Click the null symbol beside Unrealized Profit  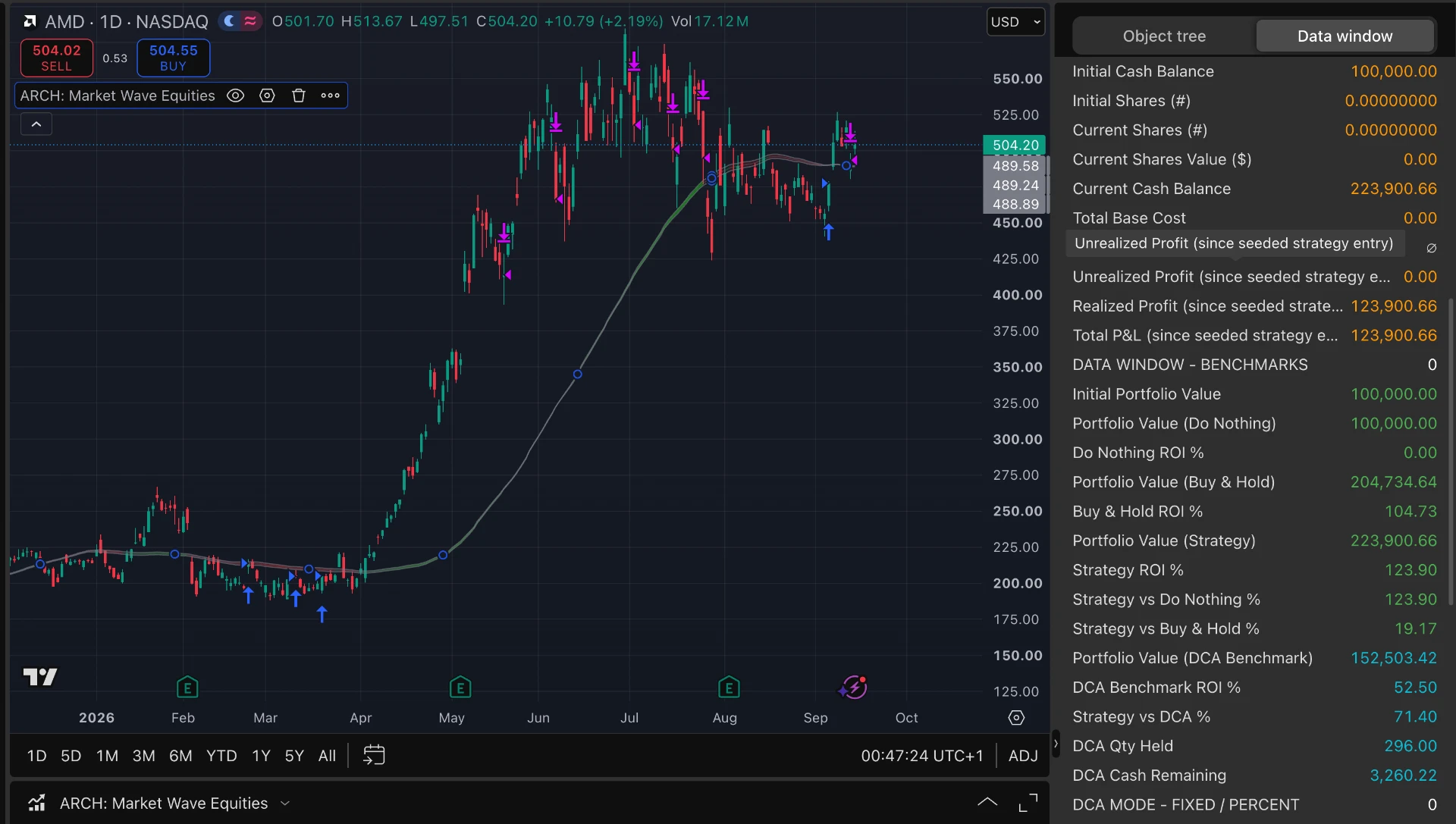1431,248
